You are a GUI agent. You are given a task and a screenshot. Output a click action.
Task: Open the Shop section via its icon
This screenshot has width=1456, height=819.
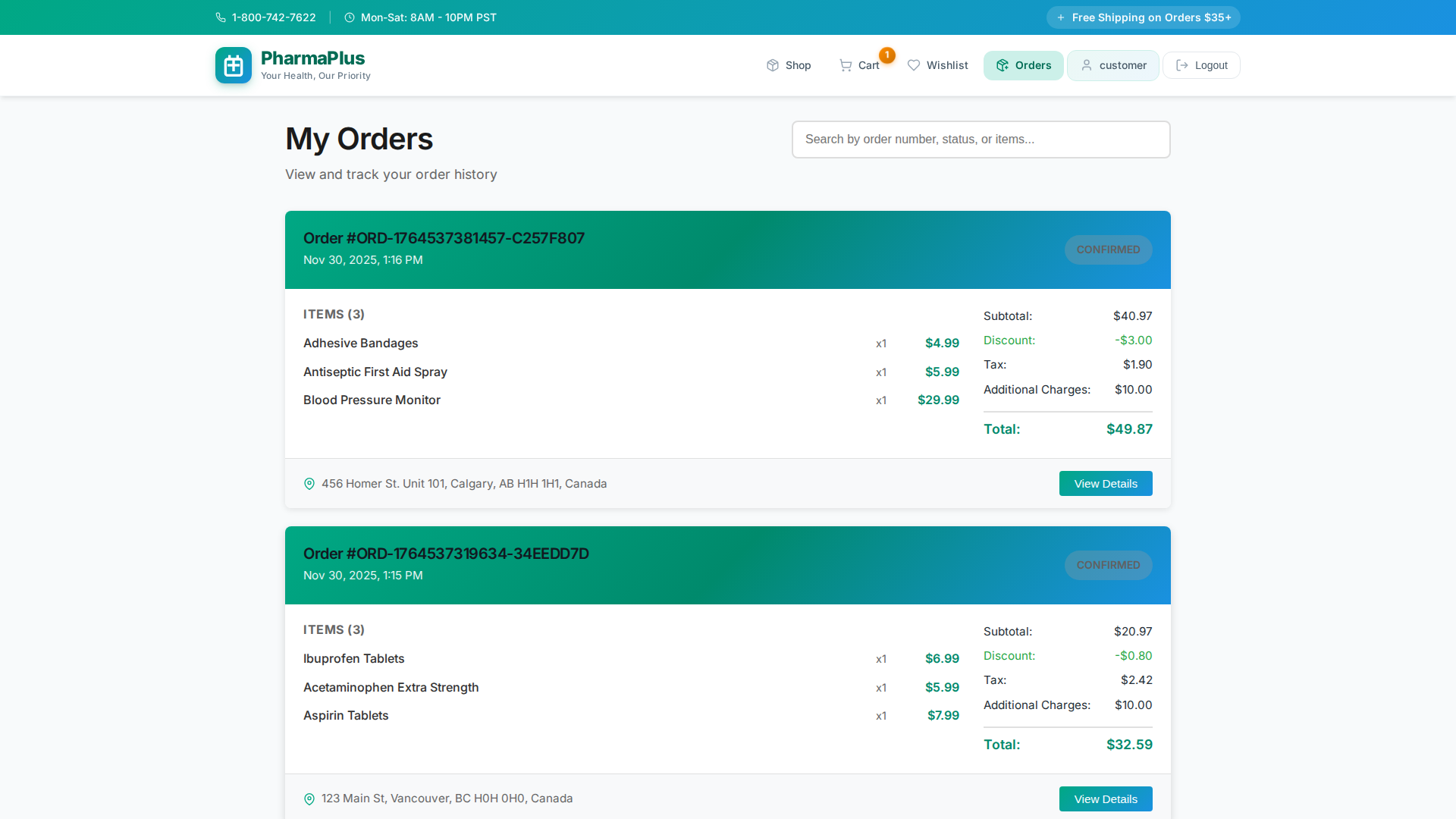tap(773, 65)
